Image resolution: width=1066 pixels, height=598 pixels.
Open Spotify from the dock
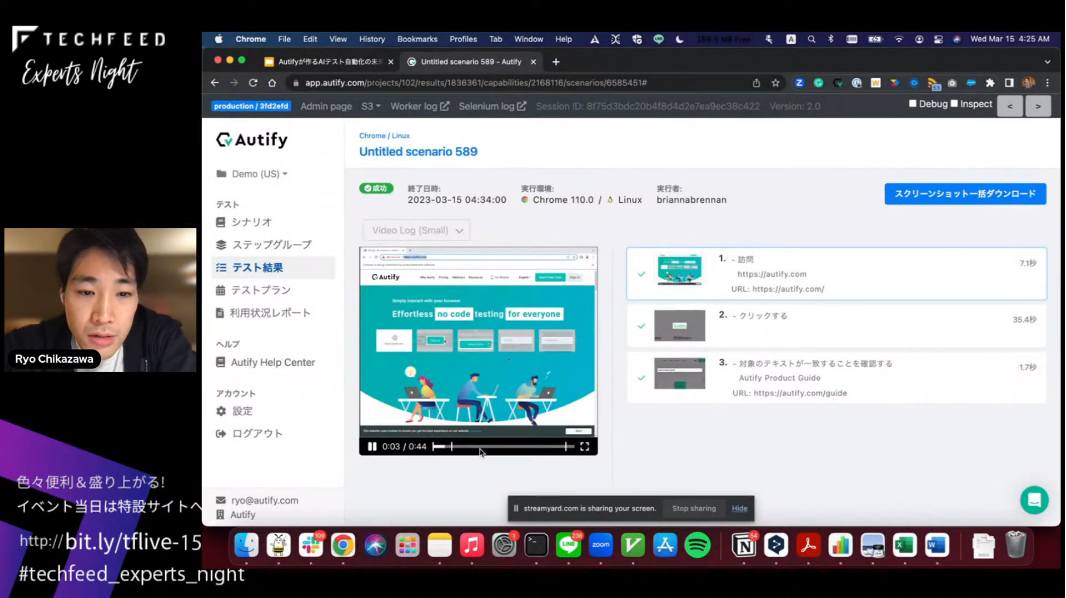tap(698, 545)
